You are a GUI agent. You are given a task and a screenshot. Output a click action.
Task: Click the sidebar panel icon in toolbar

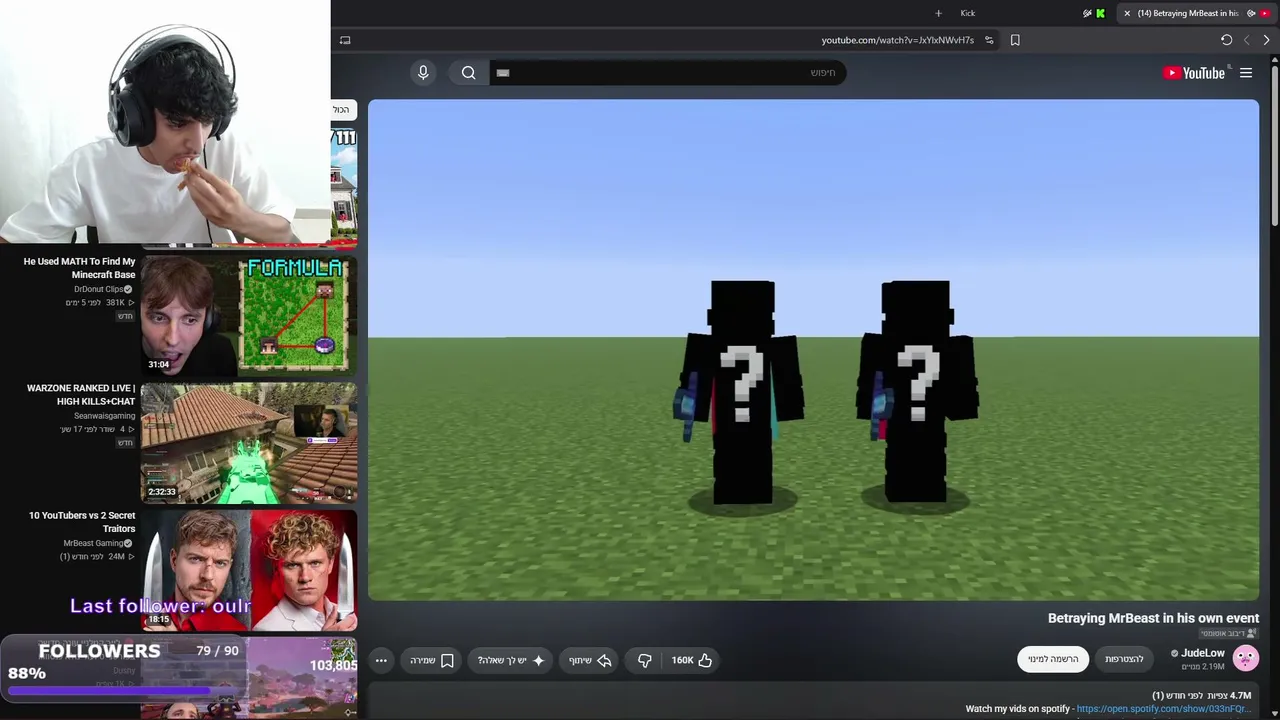[345, 40]
